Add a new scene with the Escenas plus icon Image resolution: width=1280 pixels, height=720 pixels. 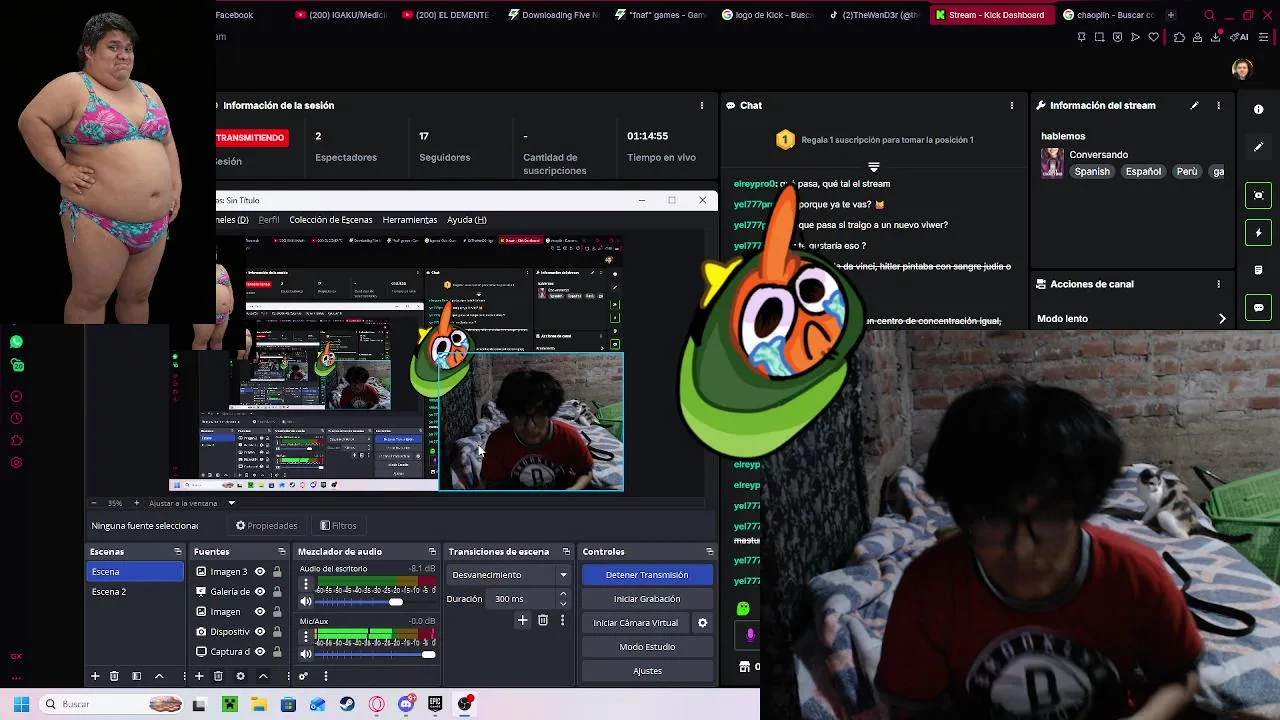[x=95, y=676]
